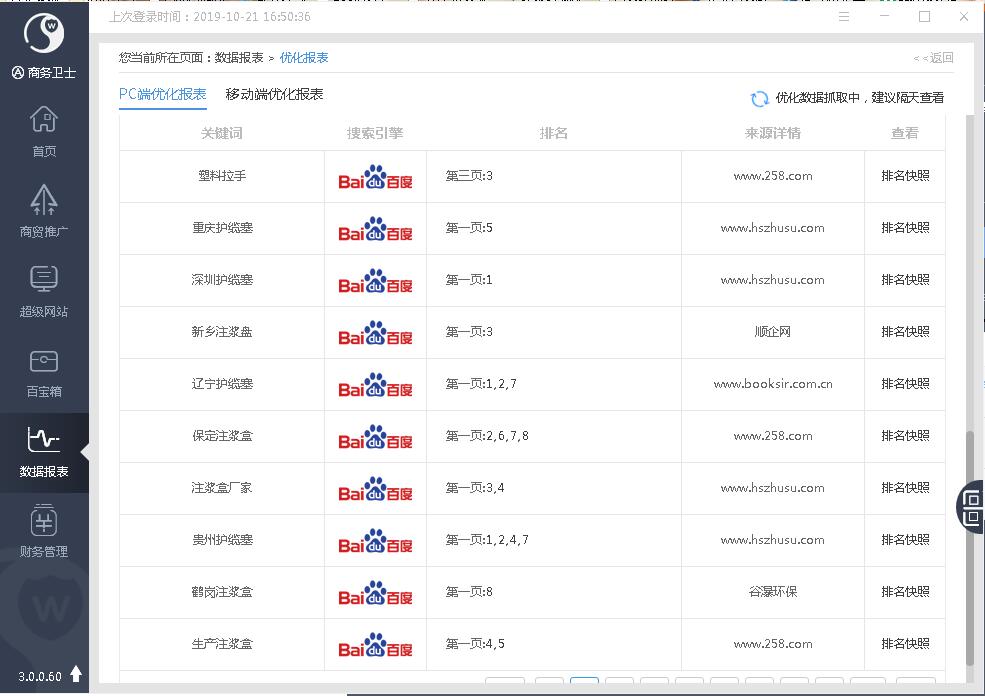
Task: Open the QR code icon on right edge
Action: [971, 506]
